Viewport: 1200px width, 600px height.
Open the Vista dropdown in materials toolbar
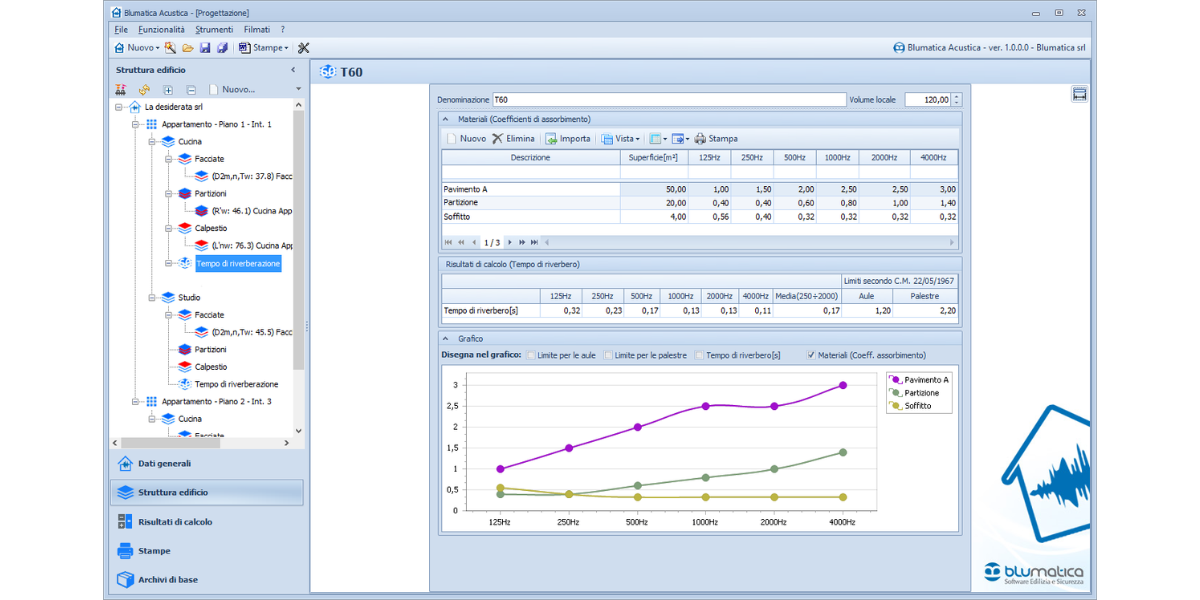tap(620, 139)
